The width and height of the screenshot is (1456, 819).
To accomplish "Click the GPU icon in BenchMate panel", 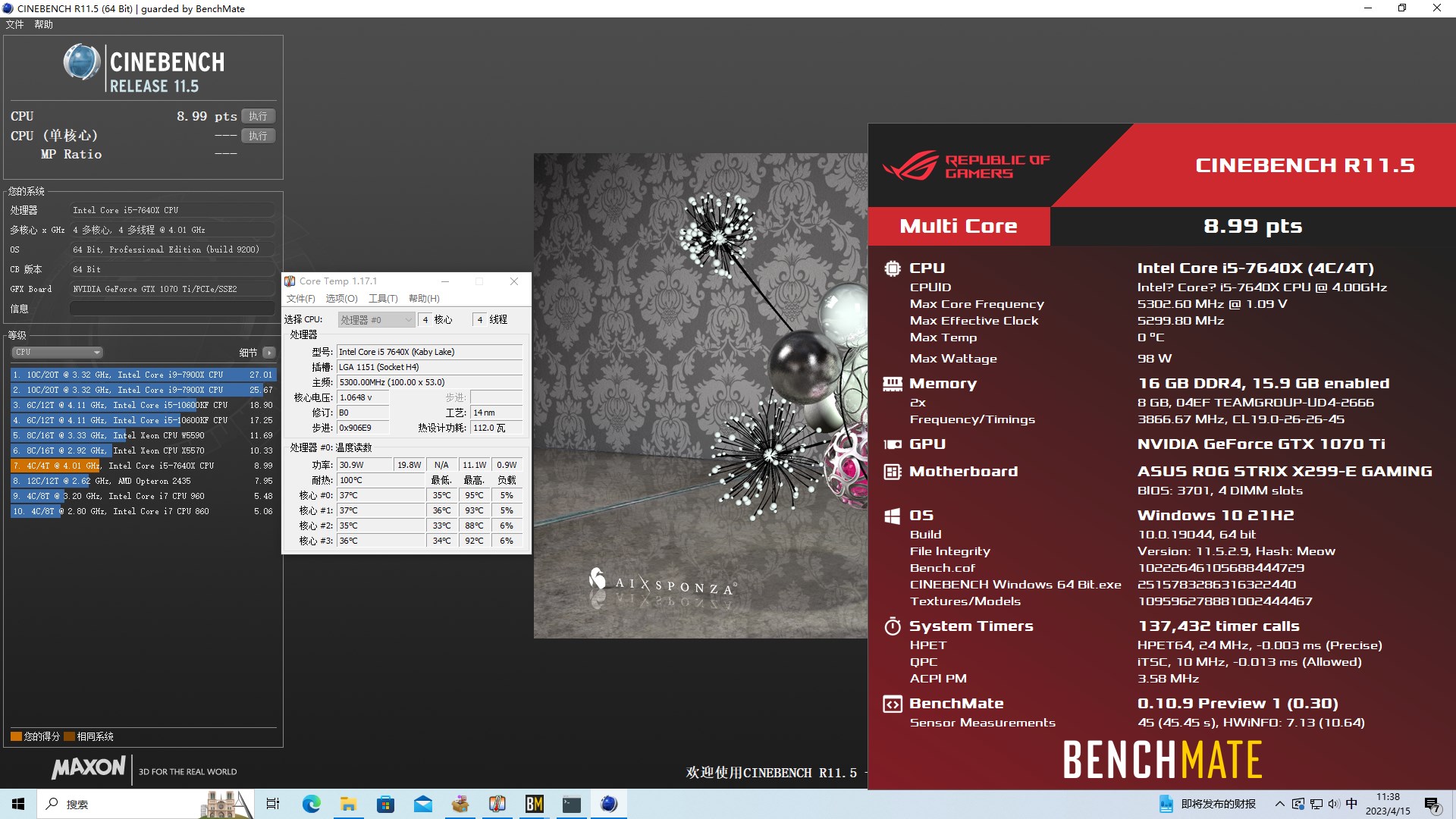I will tap(893, 444).
